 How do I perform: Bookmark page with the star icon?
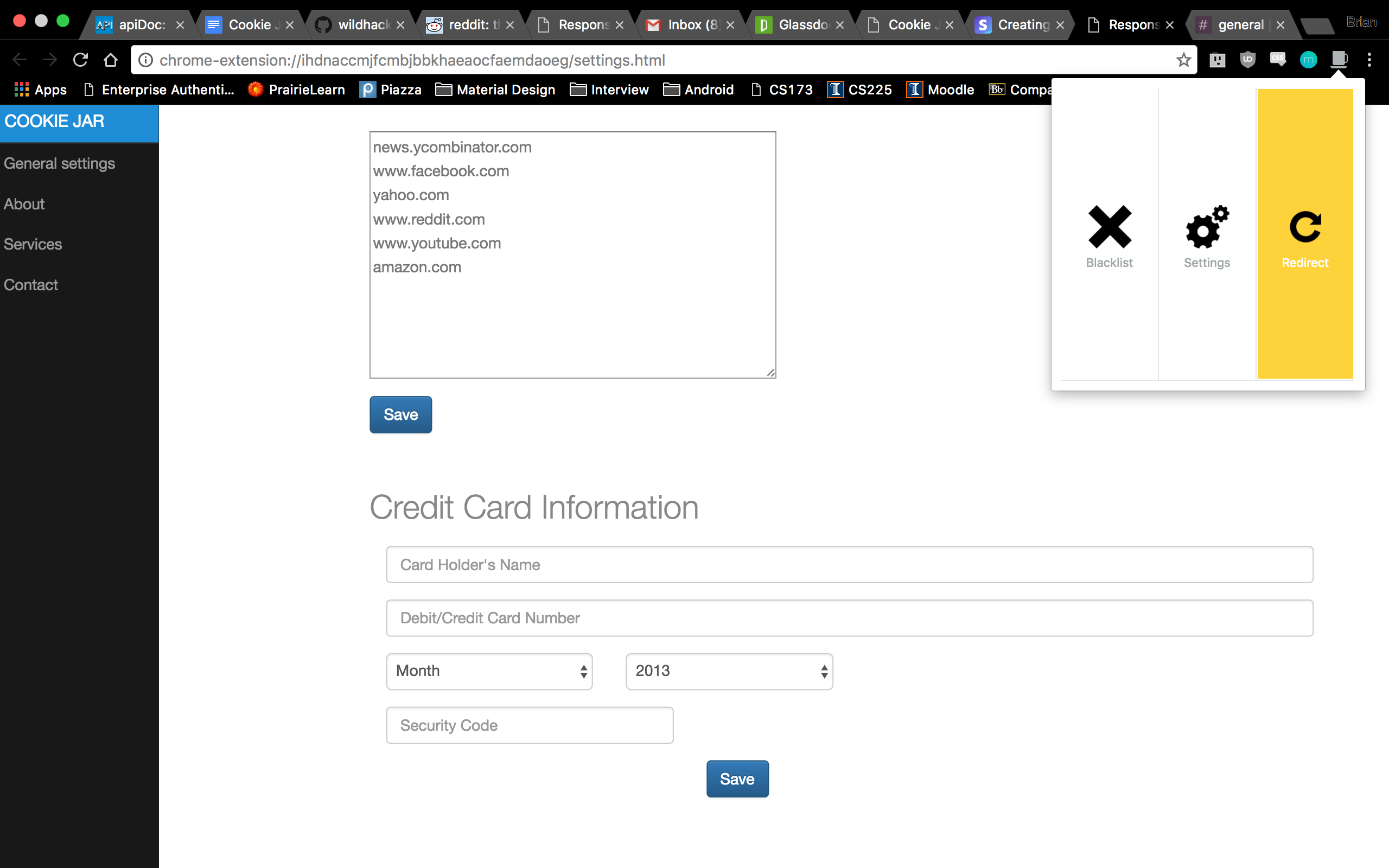[1183, 60]
